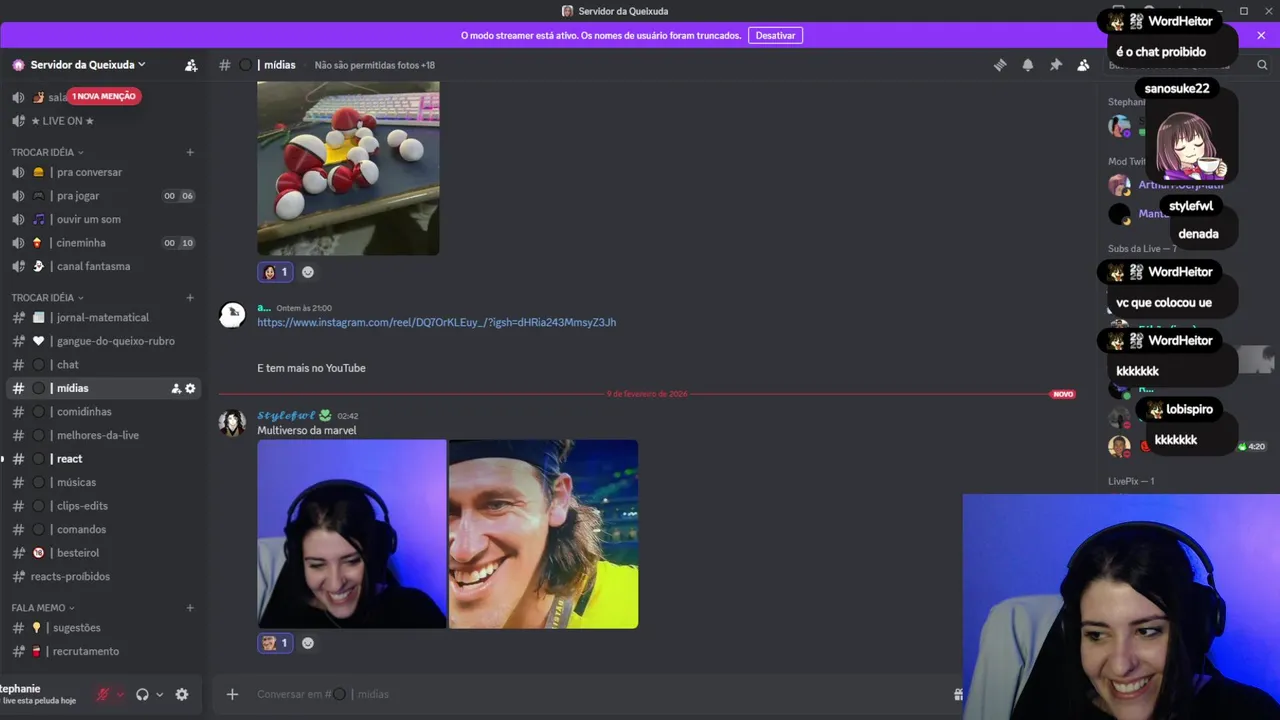Screen dimensions: 1280x720
Task: Open smiling man in yellow image
Action: [544, 534]
